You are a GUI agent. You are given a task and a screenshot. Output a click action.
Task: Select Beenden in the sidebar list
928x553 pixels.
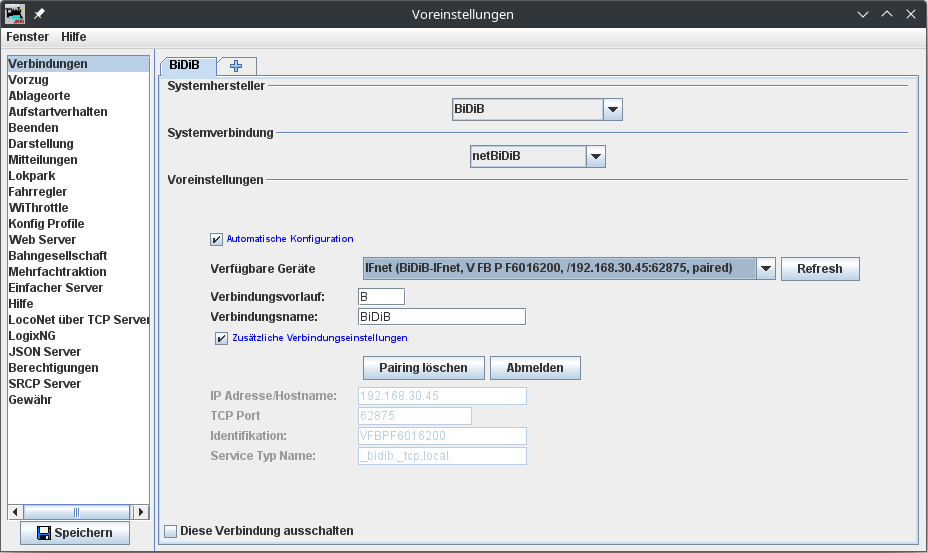pos(78,128)
